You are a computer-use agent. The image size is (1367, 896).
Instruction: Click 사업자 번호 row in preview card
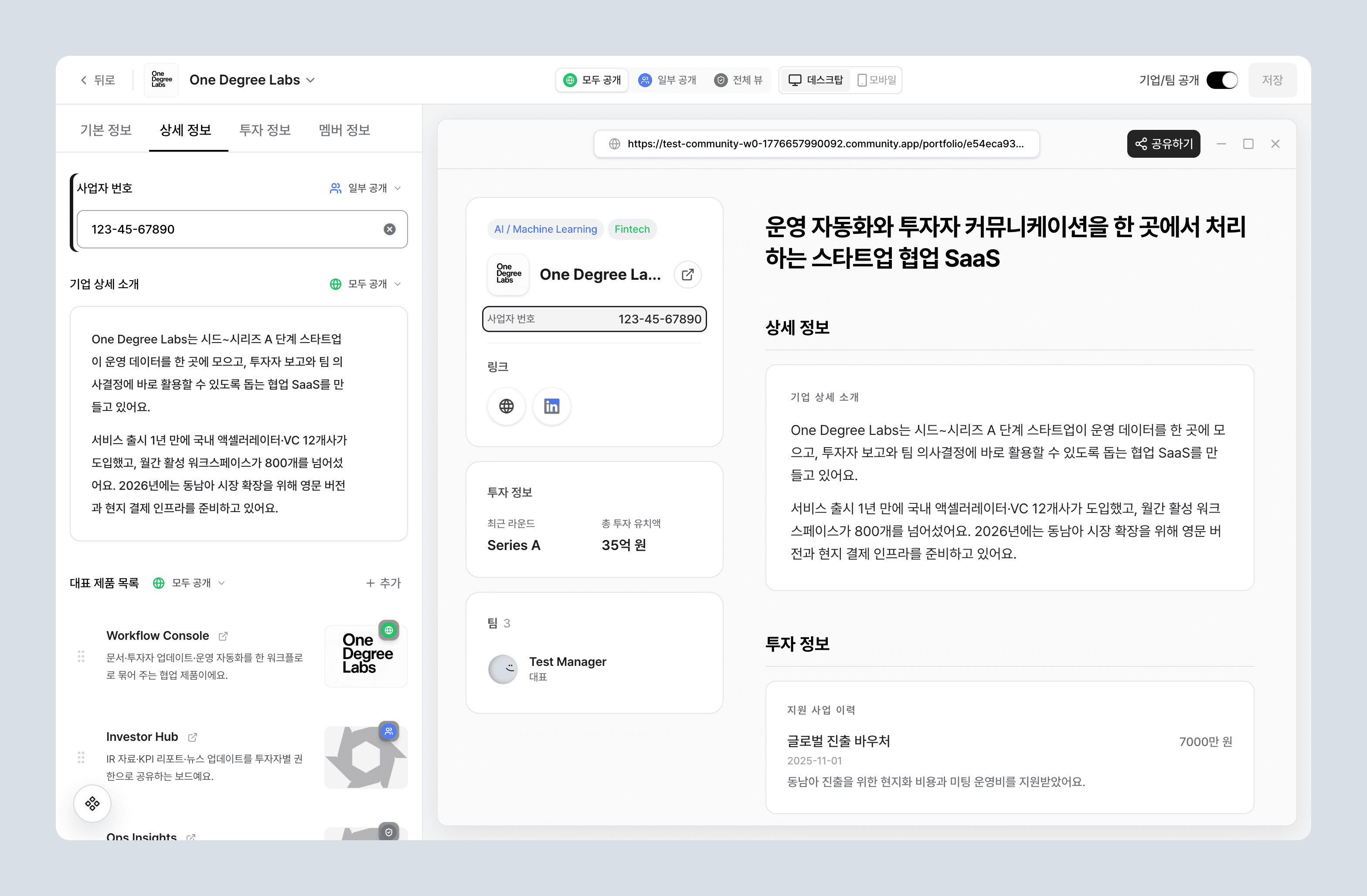(x=594, y=319)
